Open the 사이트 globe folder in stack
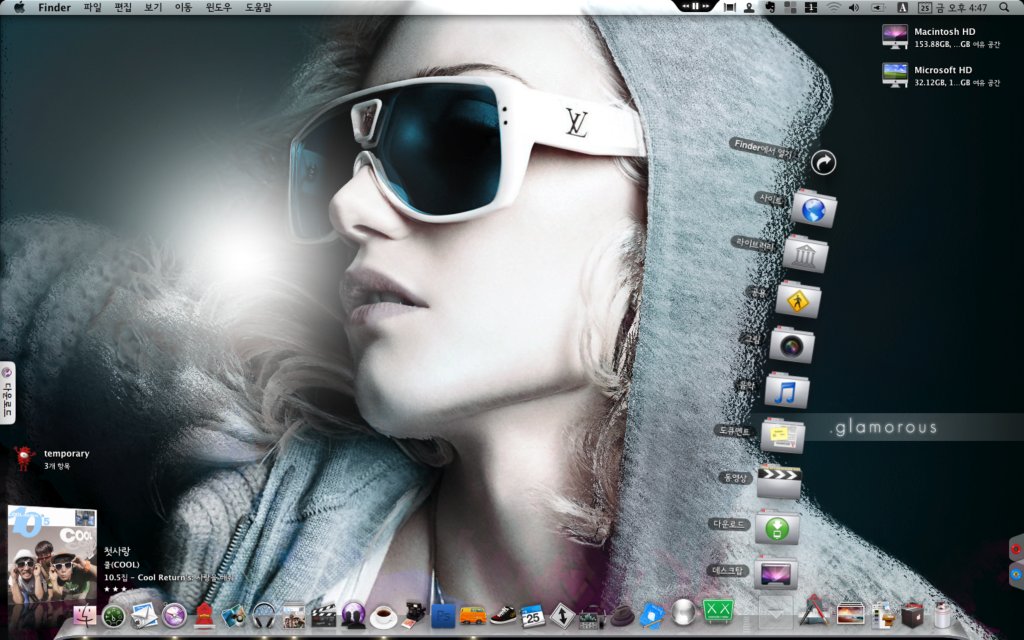Image resolution: width=1024 pixels, height=640 pixels. [814, 209]
